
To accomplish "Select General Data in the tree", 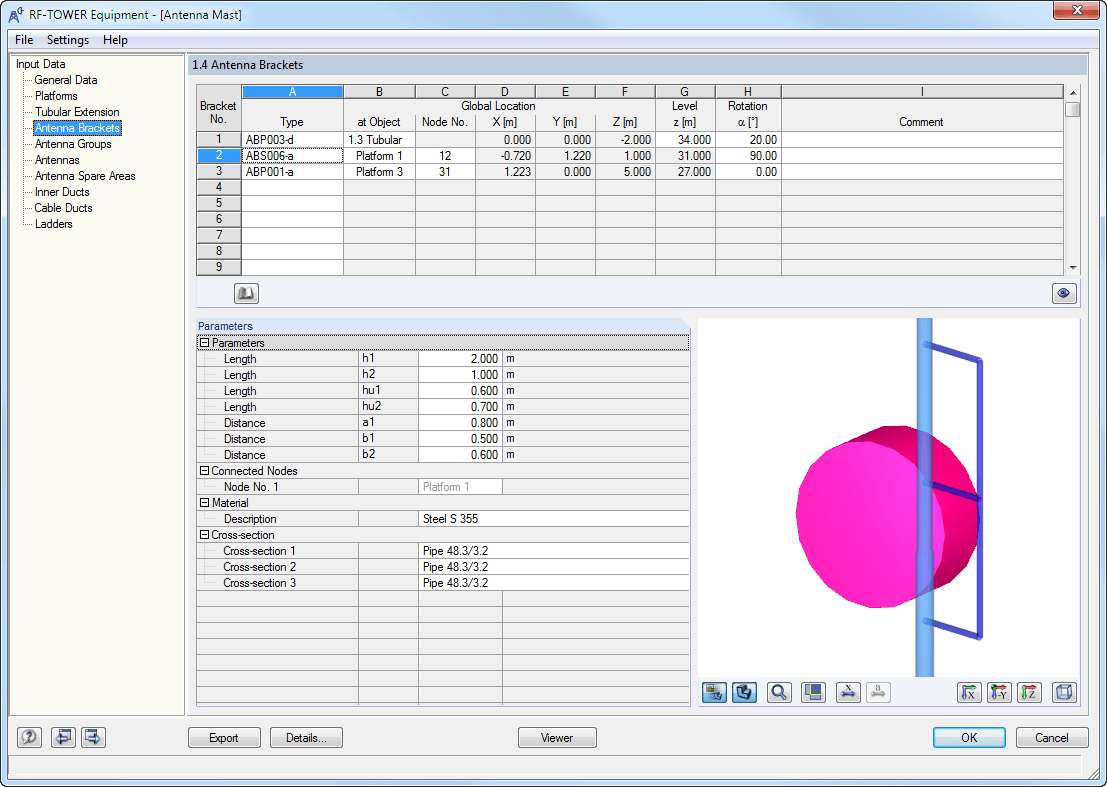I will pos(66,80).
